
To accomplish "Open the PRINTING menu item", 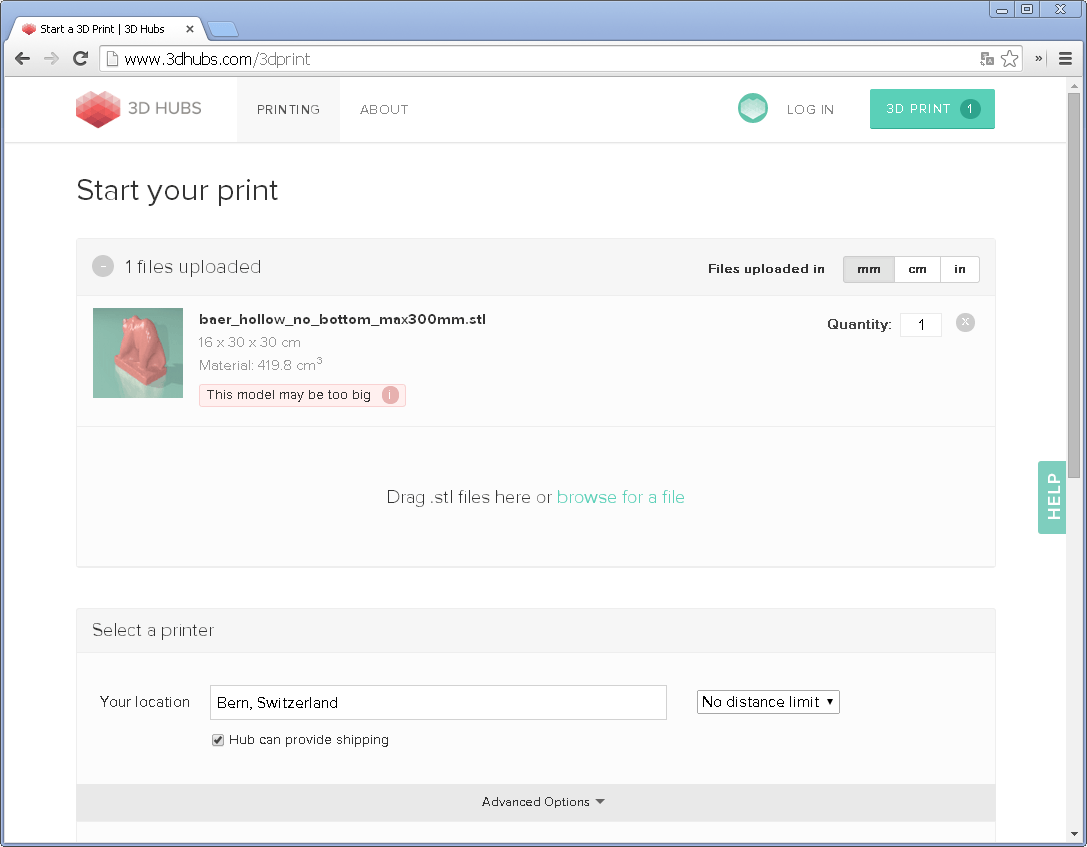I will [x=288, y=110].
